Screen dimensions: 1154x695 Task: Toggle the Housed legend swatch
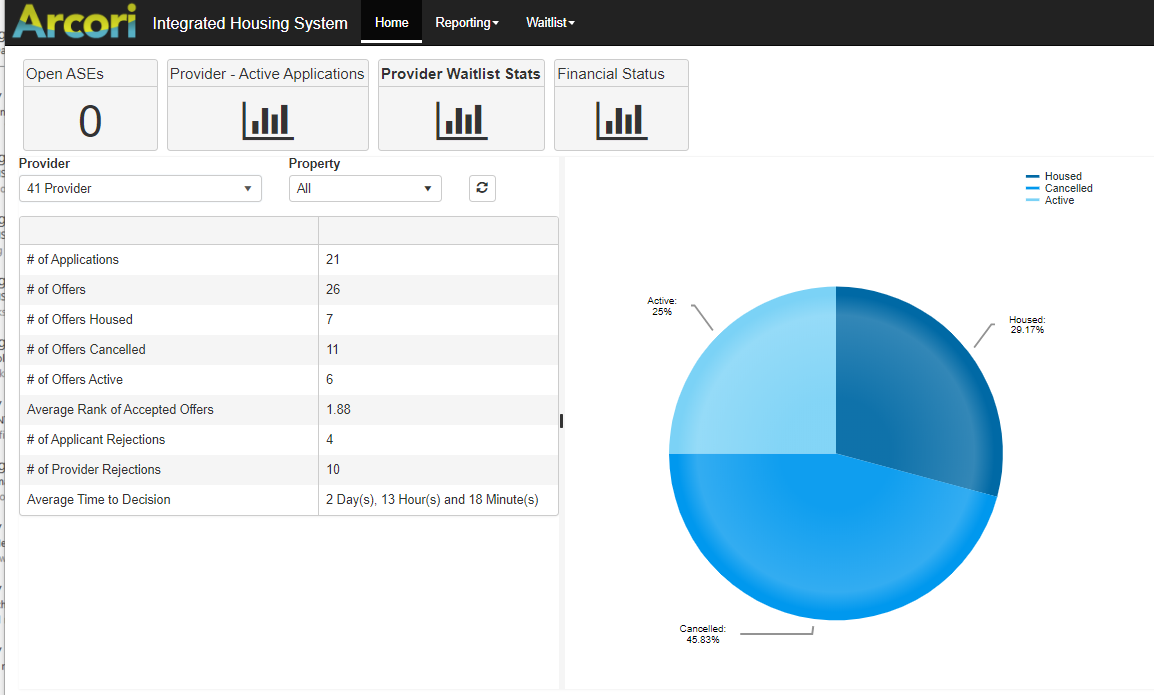point(1033,177)
